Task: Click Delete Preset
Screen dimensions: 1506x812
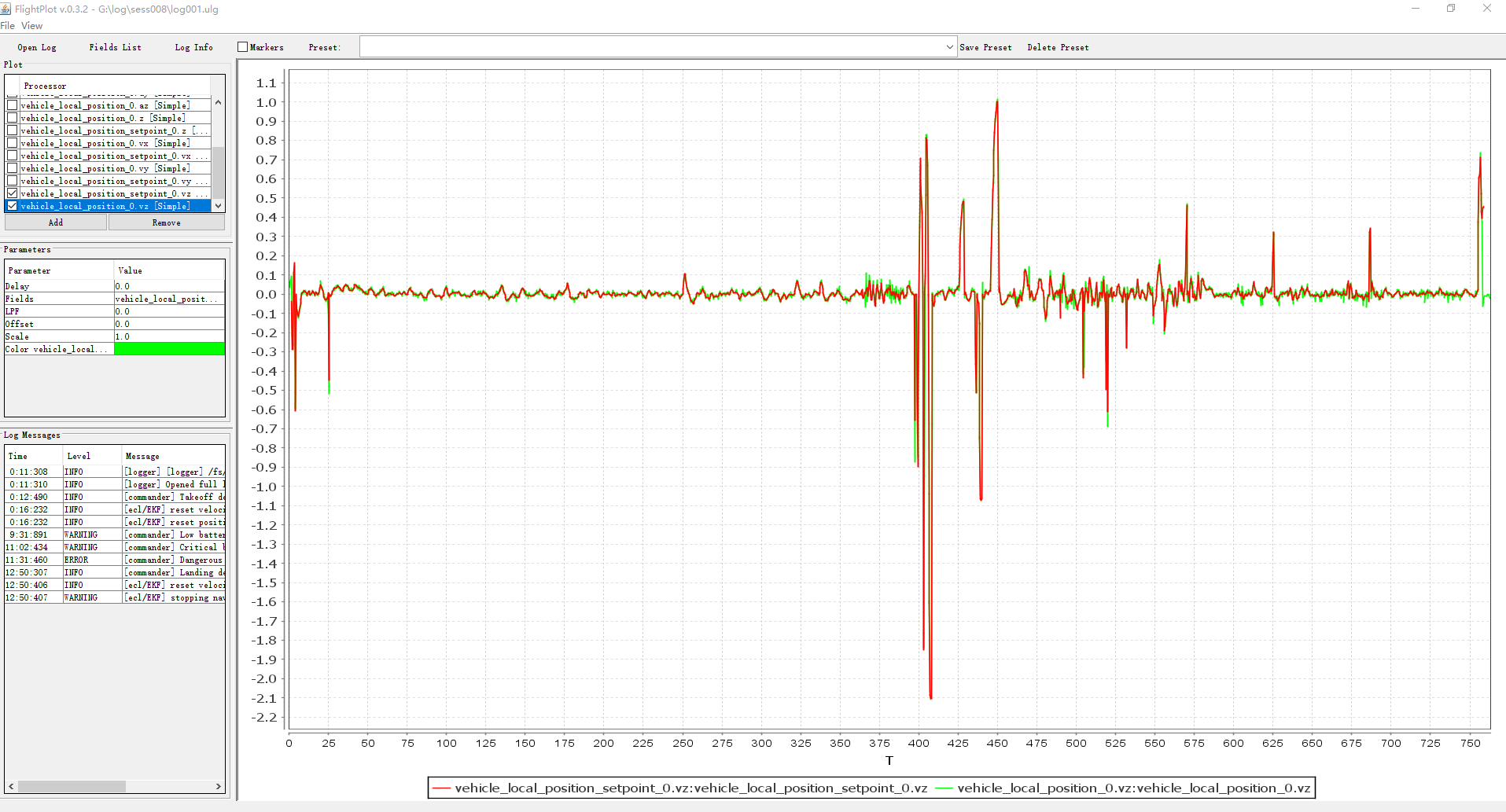Action: click(1059, 47)
